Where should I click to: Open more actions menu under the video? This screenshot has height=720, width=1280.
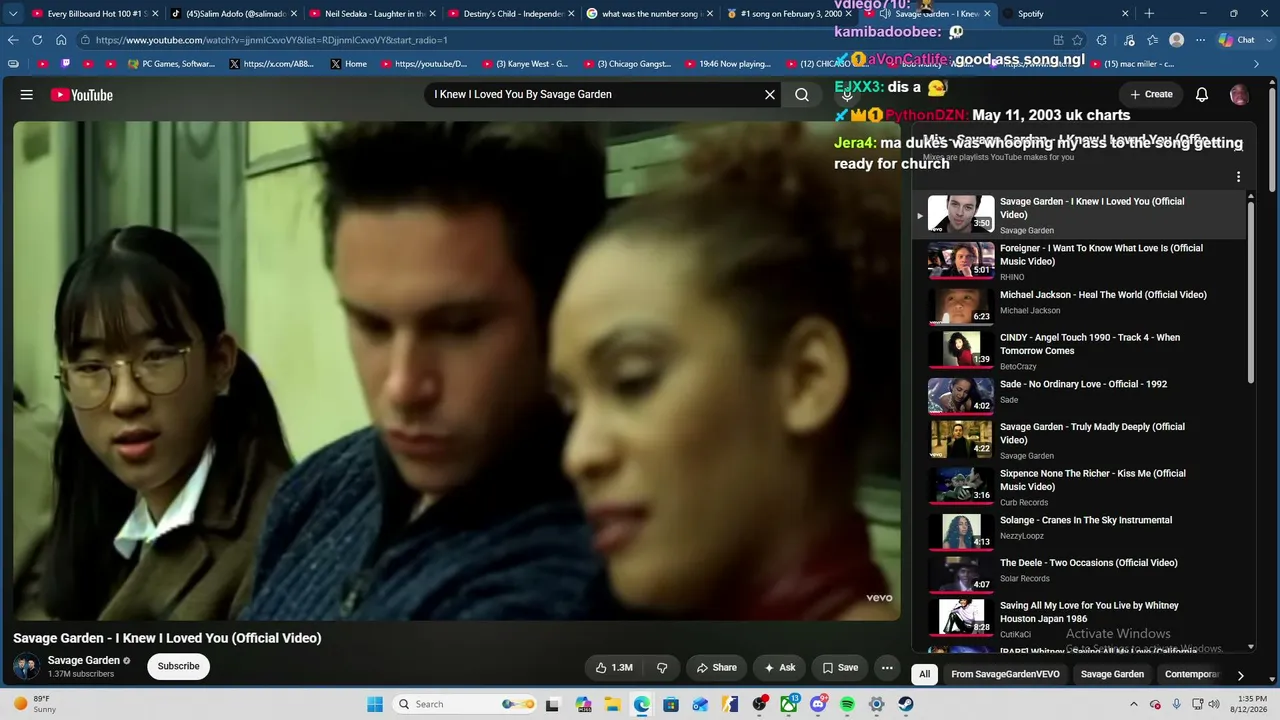coord(887,667)
